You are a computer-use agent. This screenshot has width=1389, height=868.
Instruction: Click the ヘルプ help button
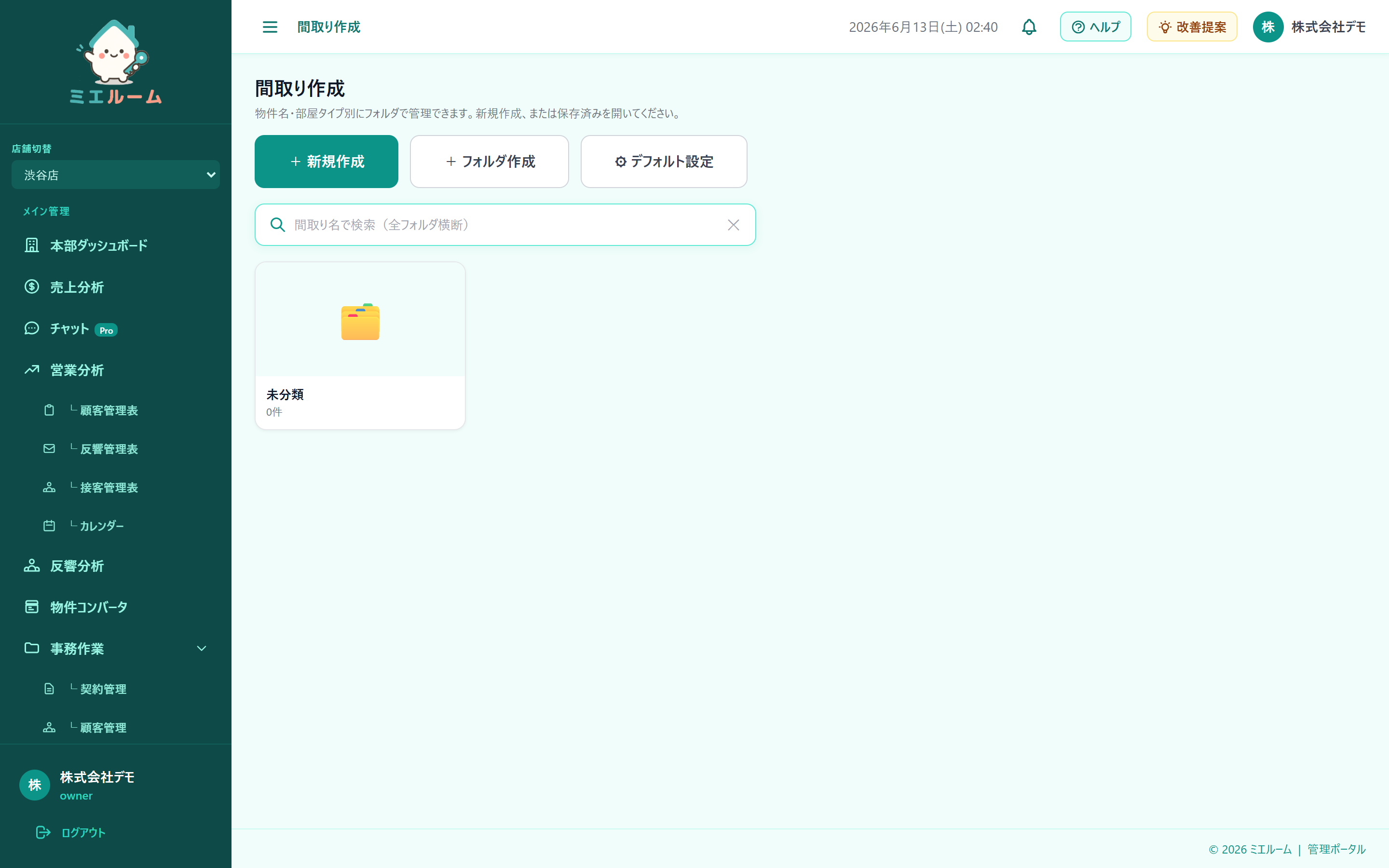pyautogui.click(x=1095, y=27)
